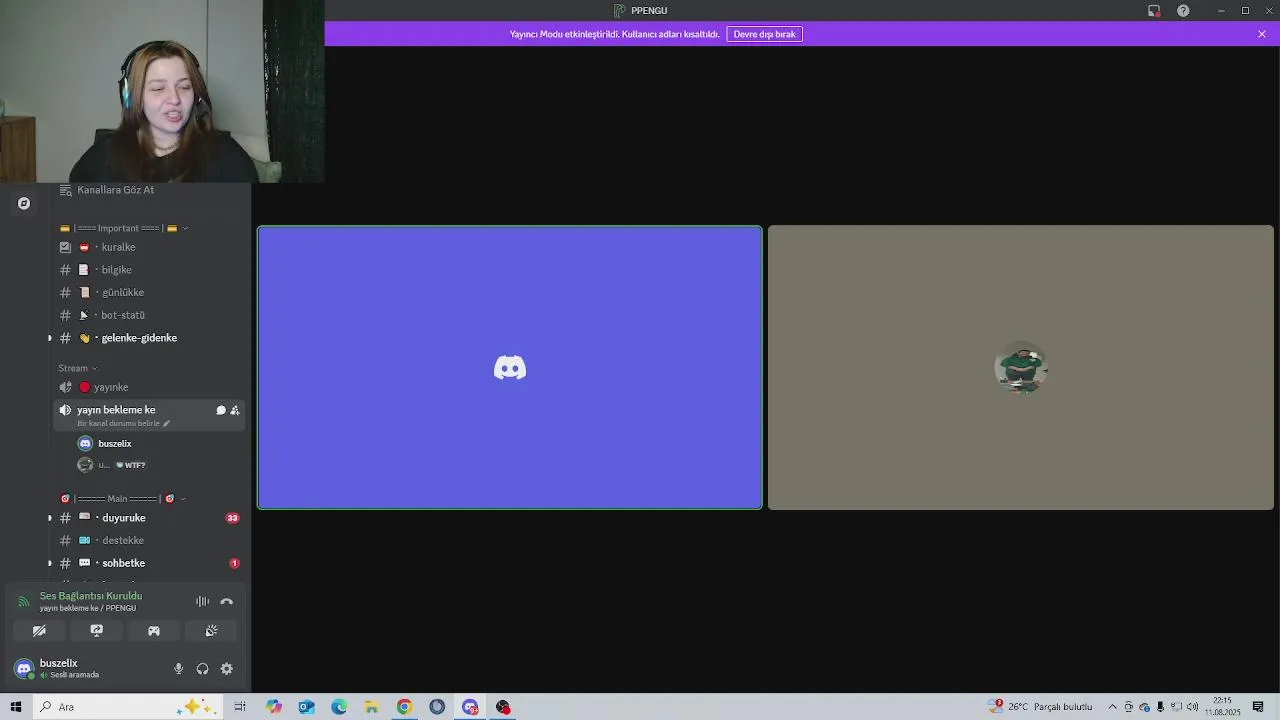Image resolution: width=1280 pixels, height=720 pixels.
Task: Toggle noise suppression waveform icon
Action: 203,601
